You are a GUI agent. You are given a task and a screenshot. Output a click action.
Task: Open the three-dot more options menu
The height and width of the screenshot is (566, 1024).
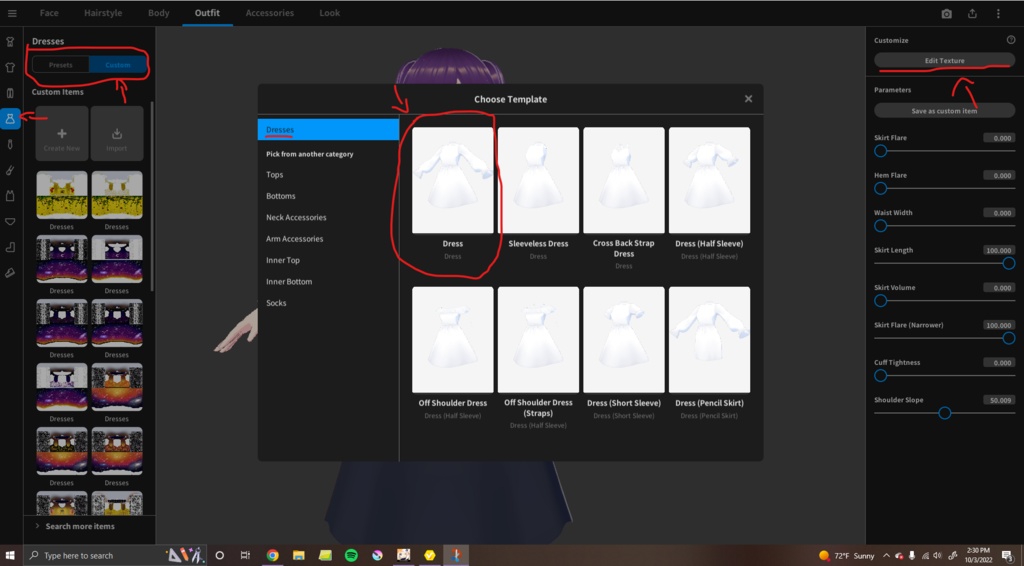(x=998, y=14)
